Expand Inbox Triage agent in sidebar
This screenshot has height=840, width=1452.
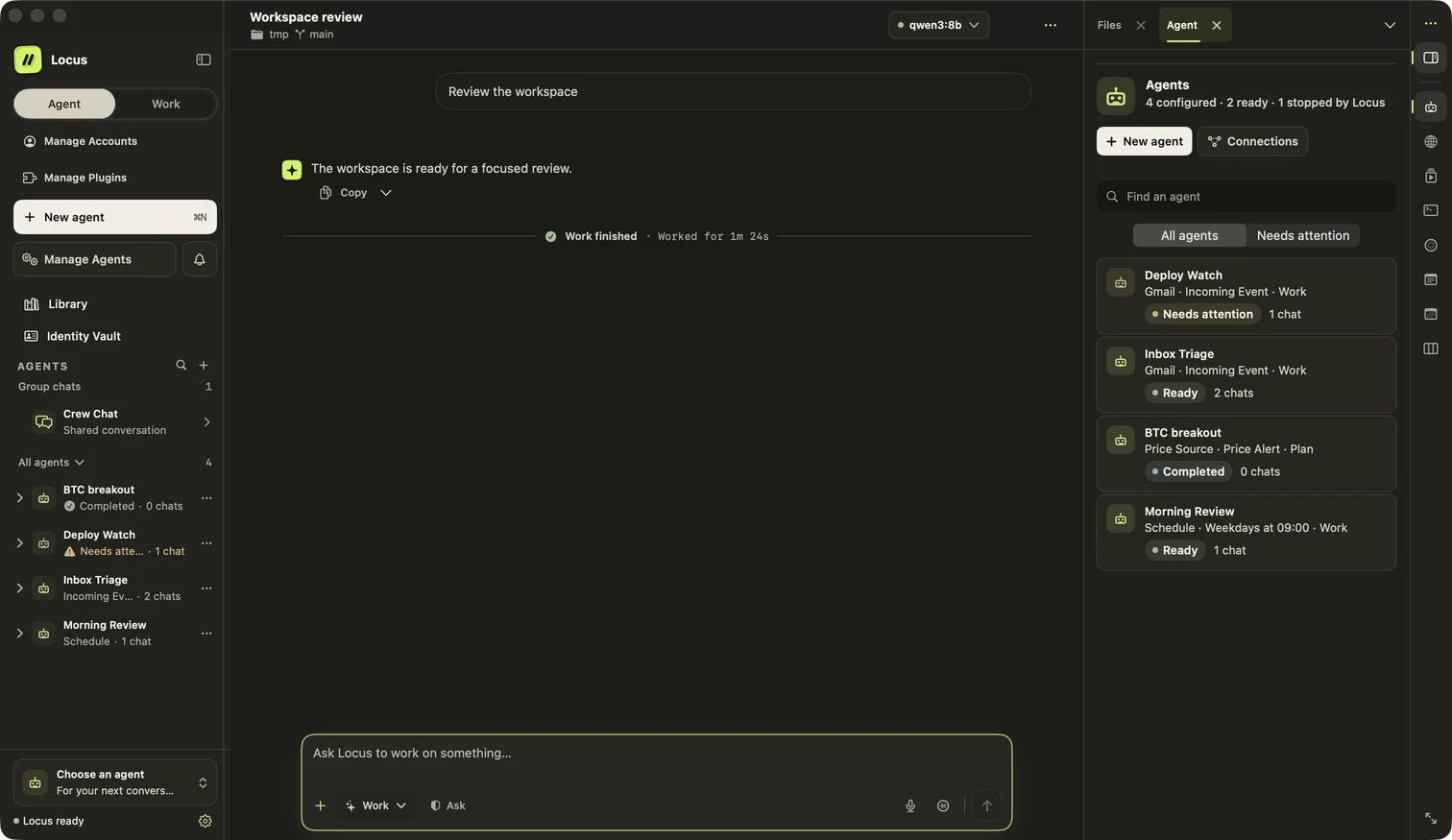tap(19, 588)
